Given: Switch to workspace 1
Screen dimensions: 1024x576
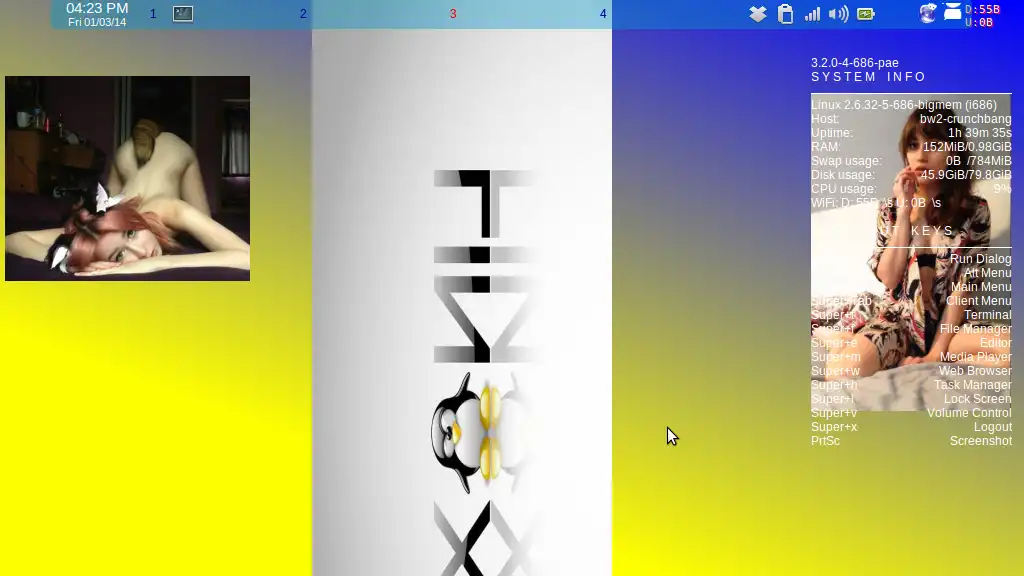Looking at the screenshot, I should point(153,14).
